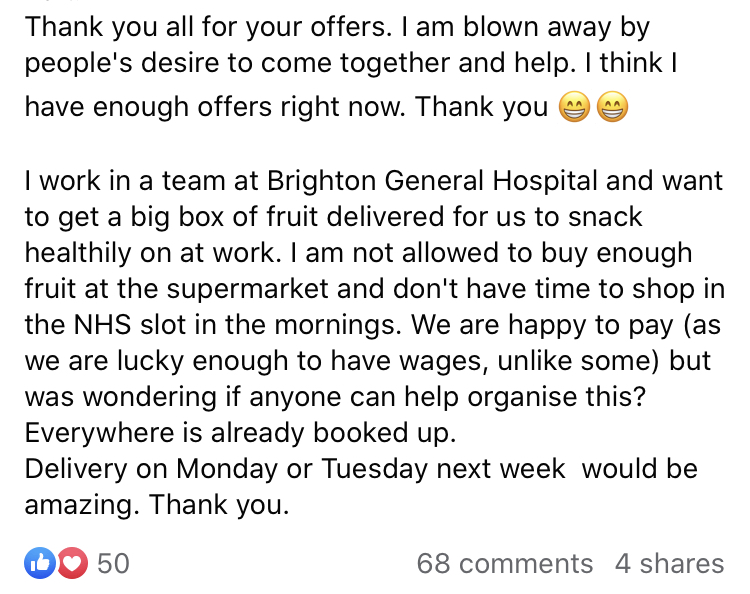Click the final words amazing. Thank you.
This screenshot has width=750, height=594.
pos(157,505)
